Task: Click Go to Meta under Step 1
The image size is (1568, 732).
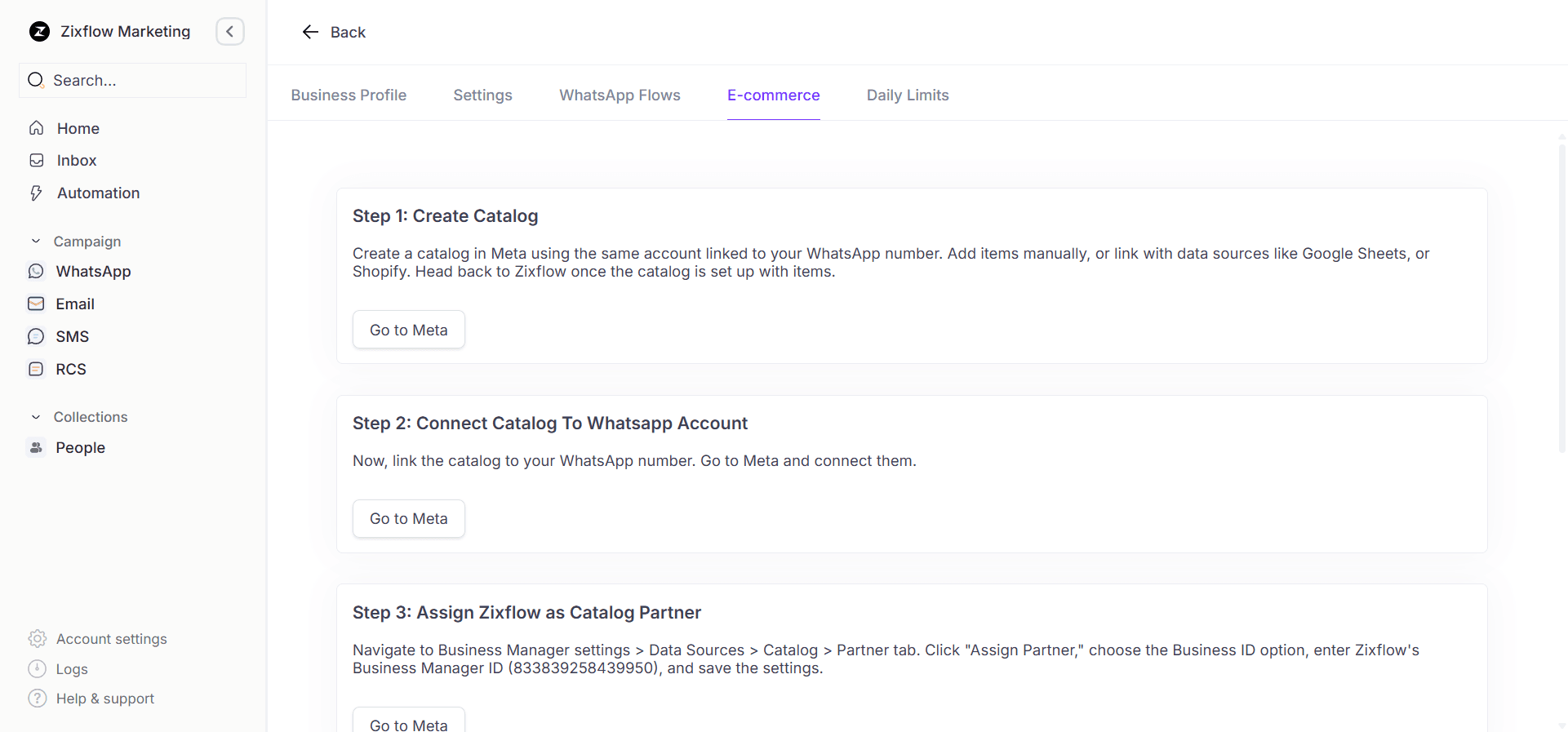Action: tap(408, 331)
